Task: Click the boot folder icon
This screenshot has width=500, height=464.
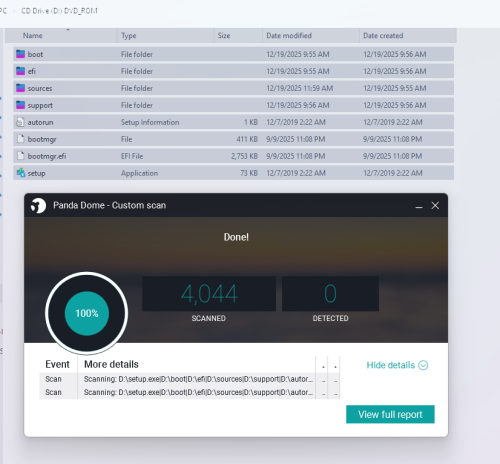Action: click(x=21, y=54)
